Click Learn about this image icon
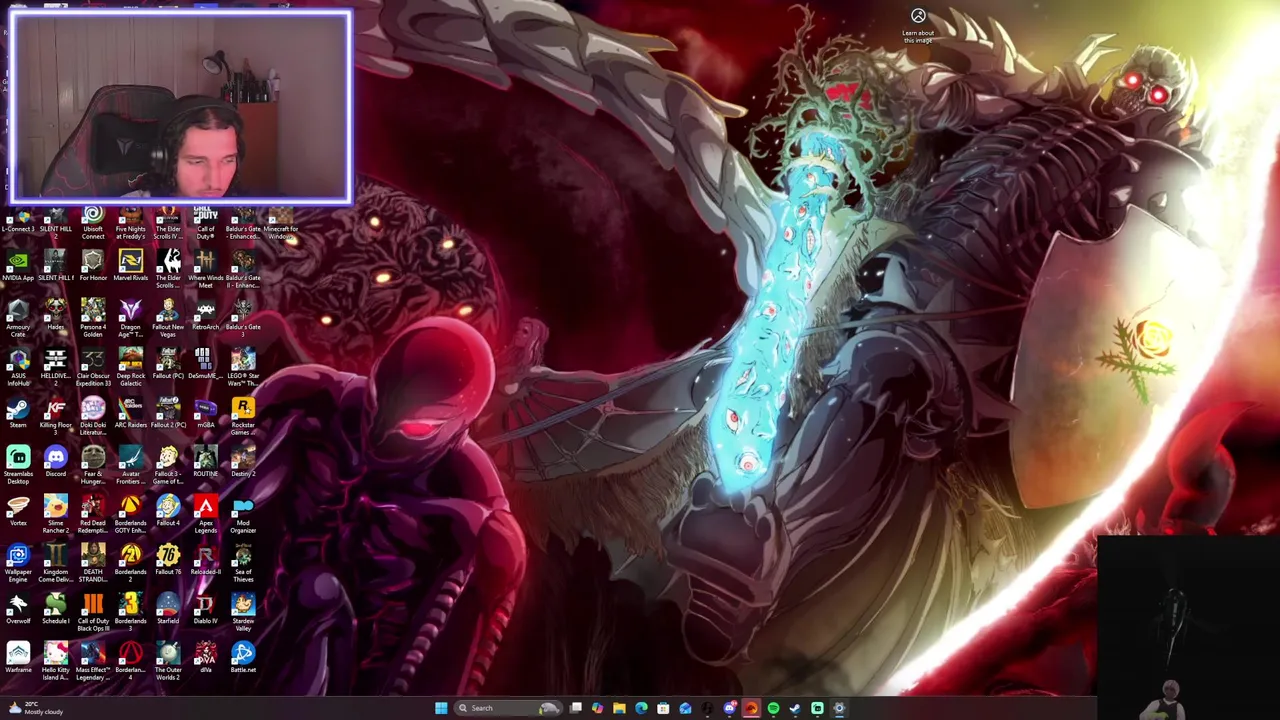The width and height of the screenshot is (1280, 720). tap(918, 26)
